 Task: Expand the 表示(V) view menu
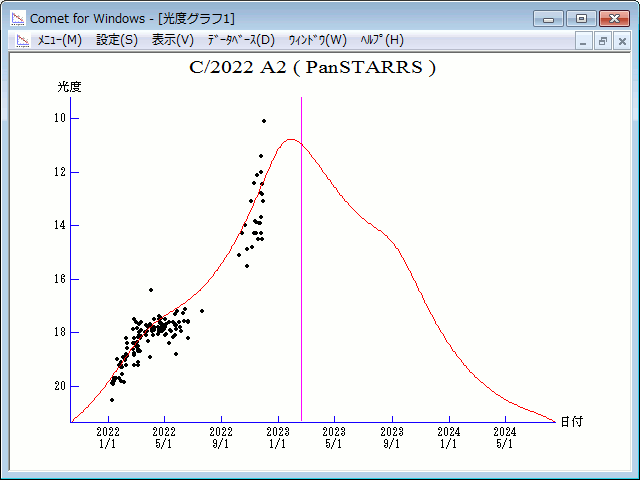pyautogui.click(x=173, y=40)
